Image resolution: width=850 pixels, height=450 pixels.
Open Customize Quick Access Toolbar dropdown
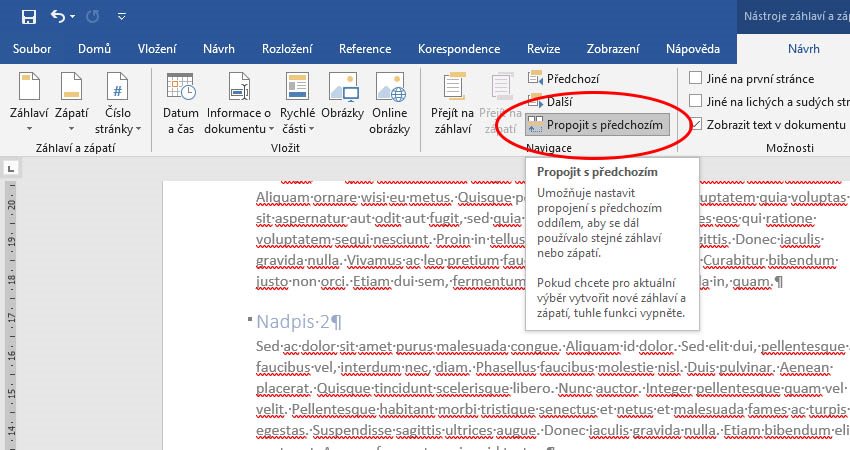click(122, 17)
